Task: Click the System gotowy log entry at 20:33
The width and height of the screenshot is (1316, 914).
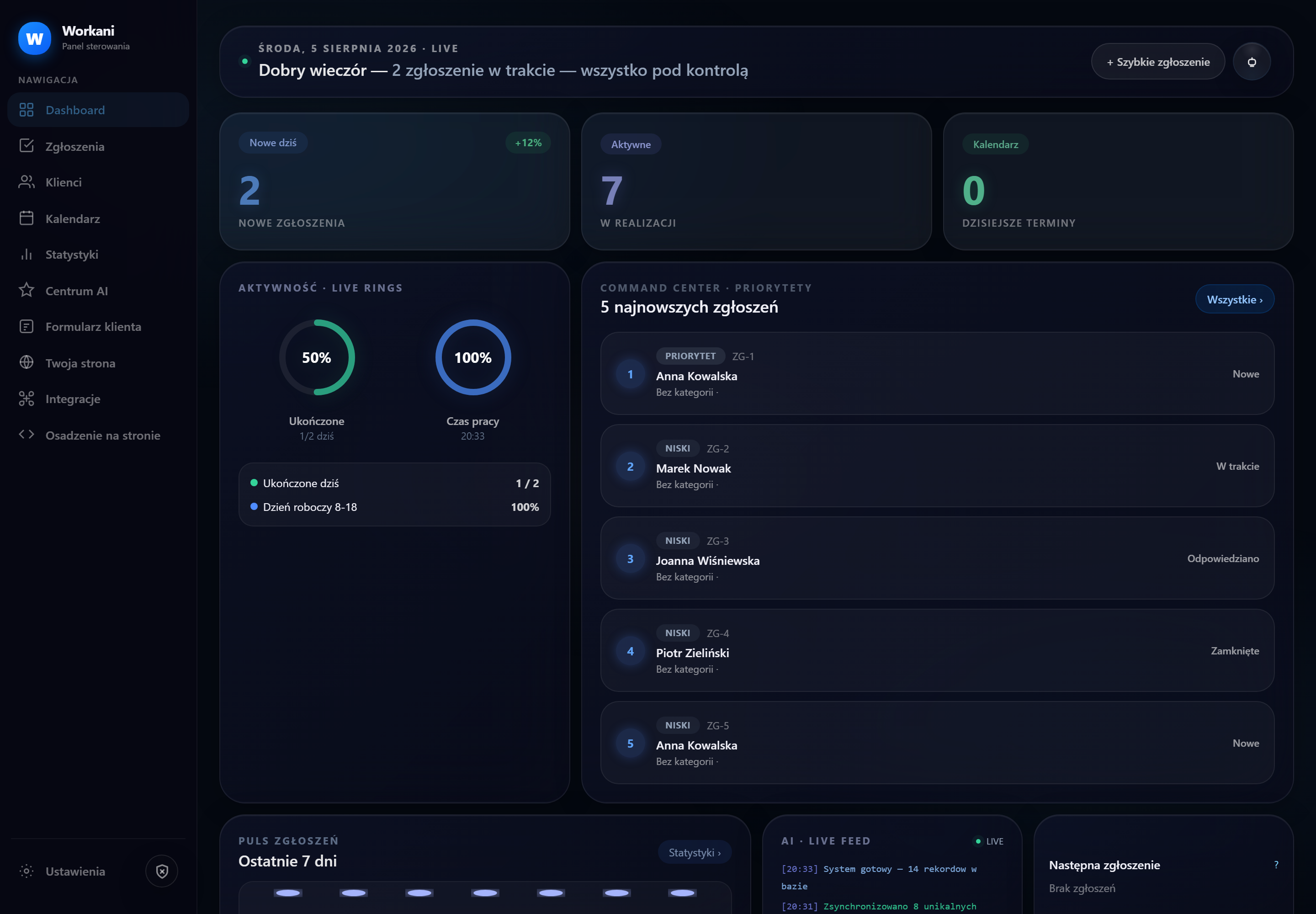Action: (879, 877)
